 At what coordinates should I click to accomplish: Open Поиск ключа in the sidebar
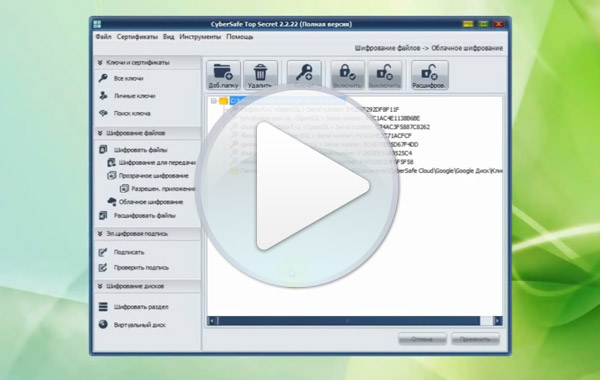point(125,113)
